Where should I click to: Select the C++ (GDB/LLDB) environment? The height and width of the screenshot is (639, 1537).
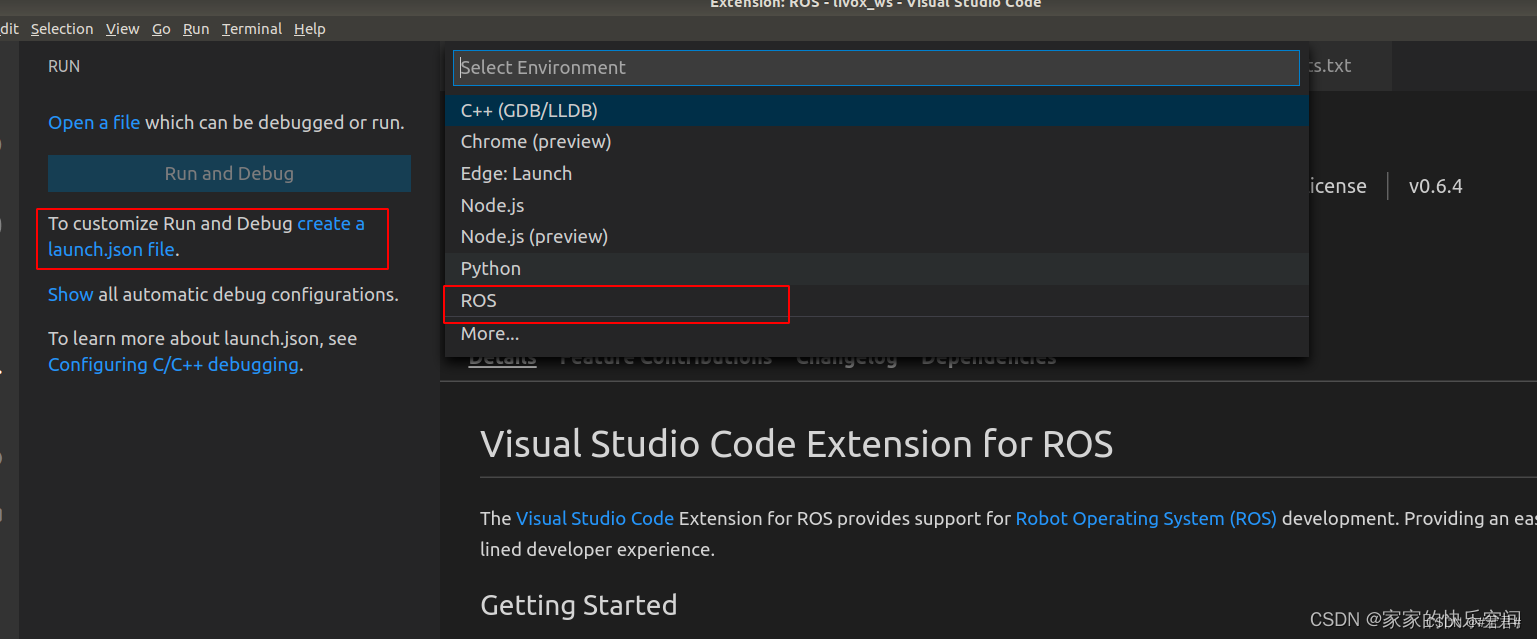click(x=529, y=110)
